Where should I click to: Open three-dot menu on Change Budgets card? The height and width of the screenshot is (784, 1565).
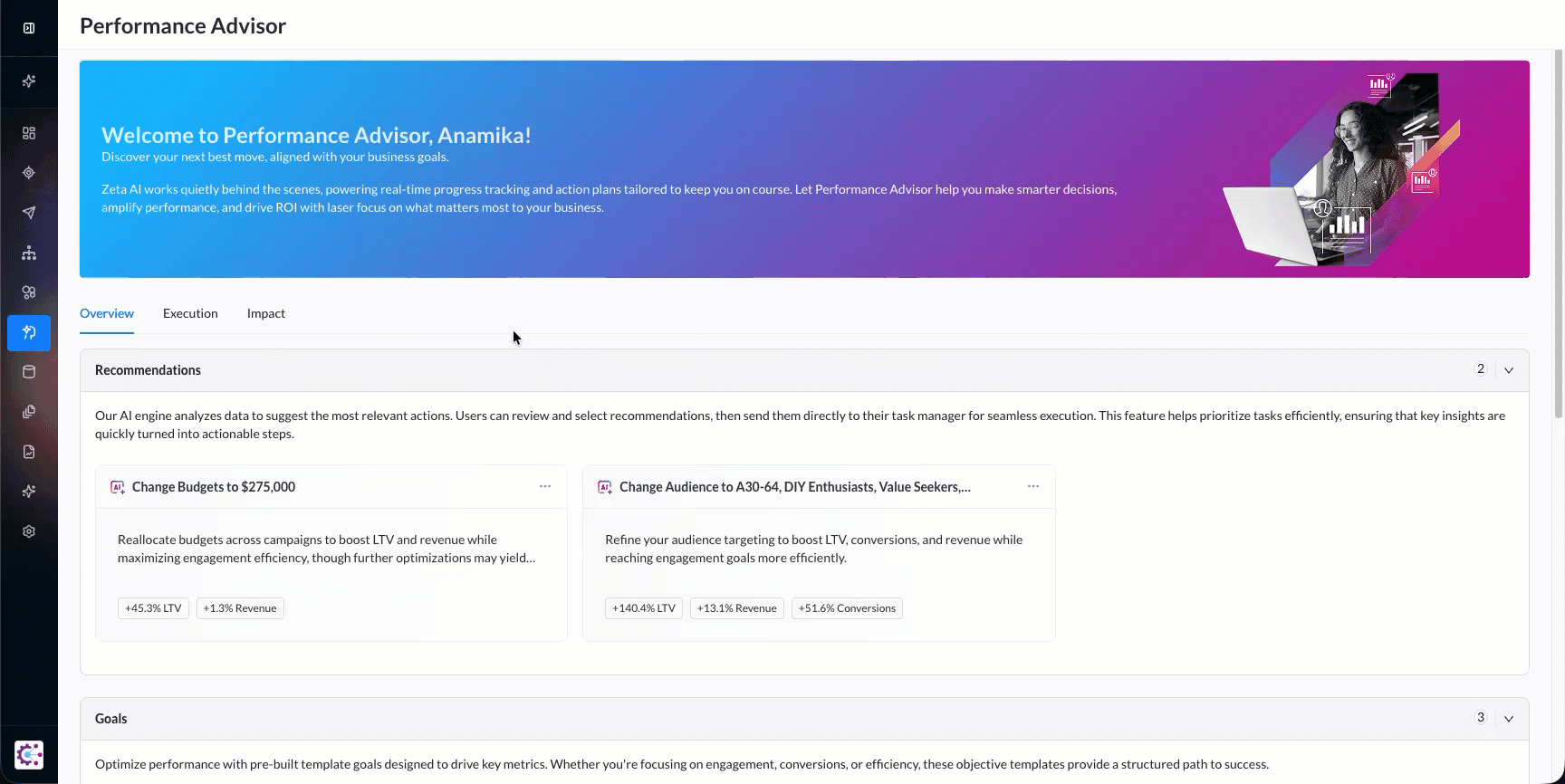point(545,486)
